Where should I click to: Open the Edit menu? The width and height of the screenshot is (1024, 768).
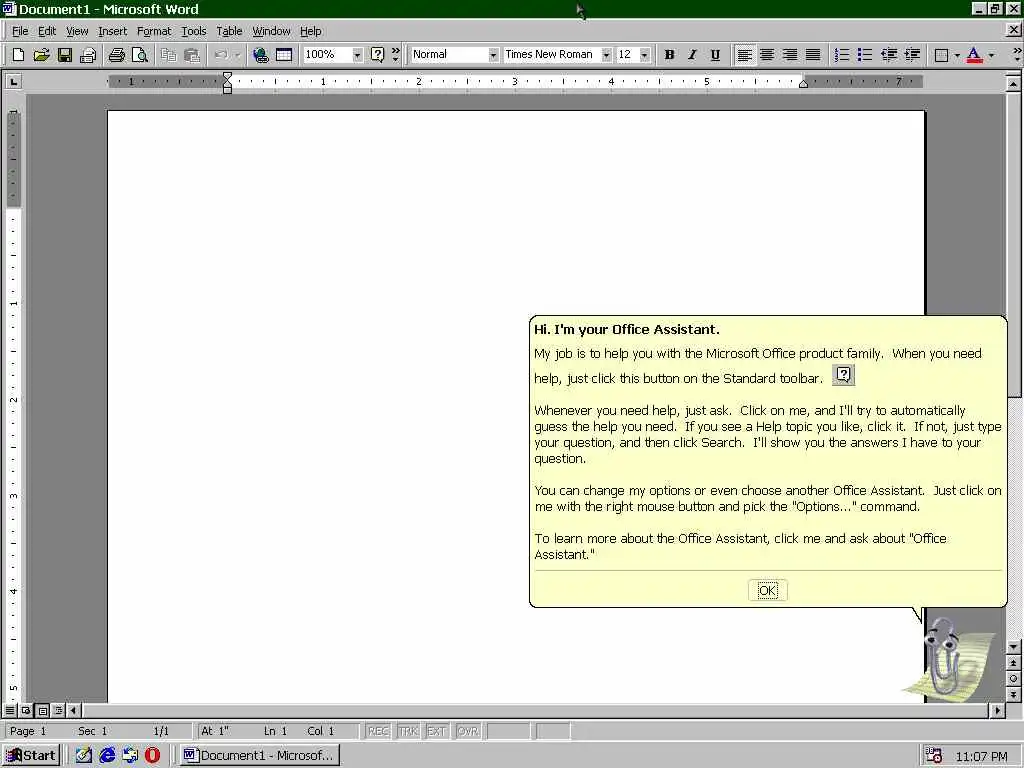click(47, 31)
